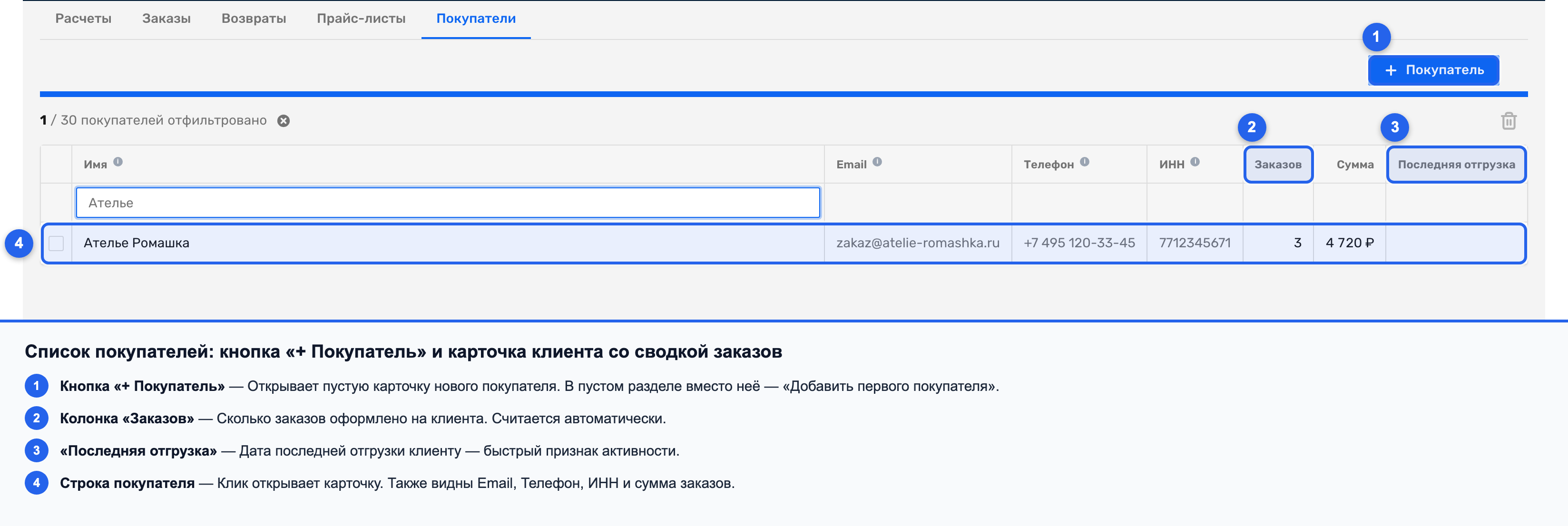This screenshot has height=526, width=1568.
Task: Show info icon next to Email
Action: (x=877, y=162)
